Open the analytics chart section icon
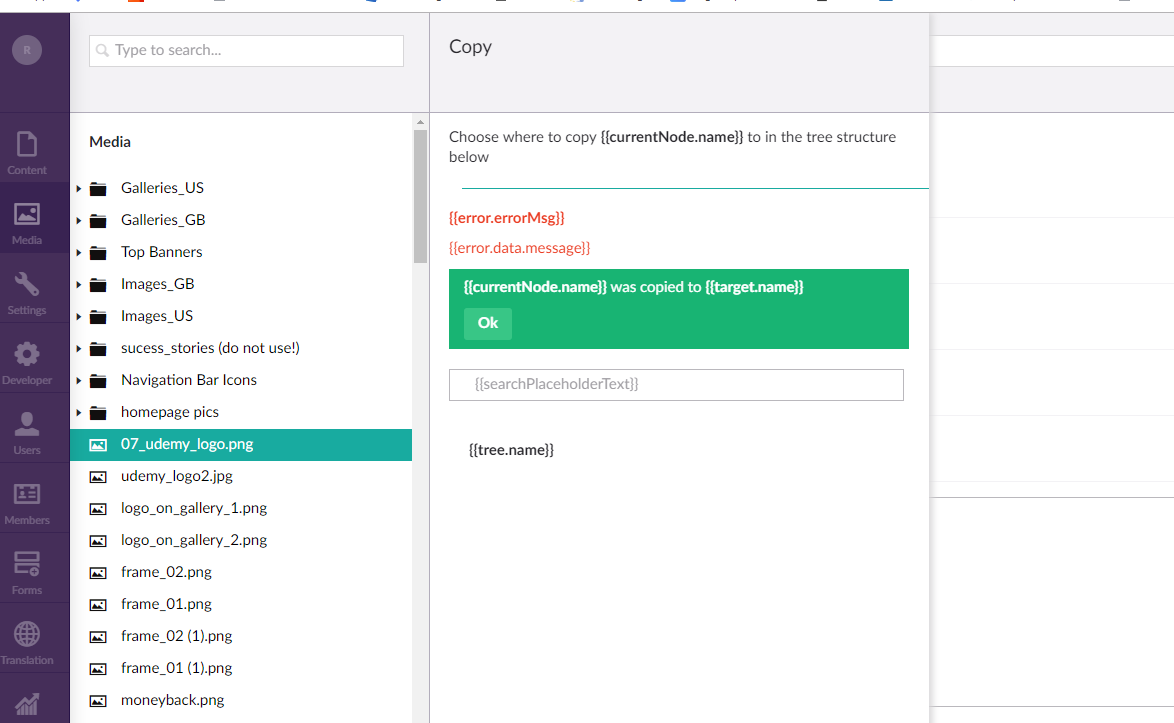Screen dimensions: 1174x723 tap(27, 704)
